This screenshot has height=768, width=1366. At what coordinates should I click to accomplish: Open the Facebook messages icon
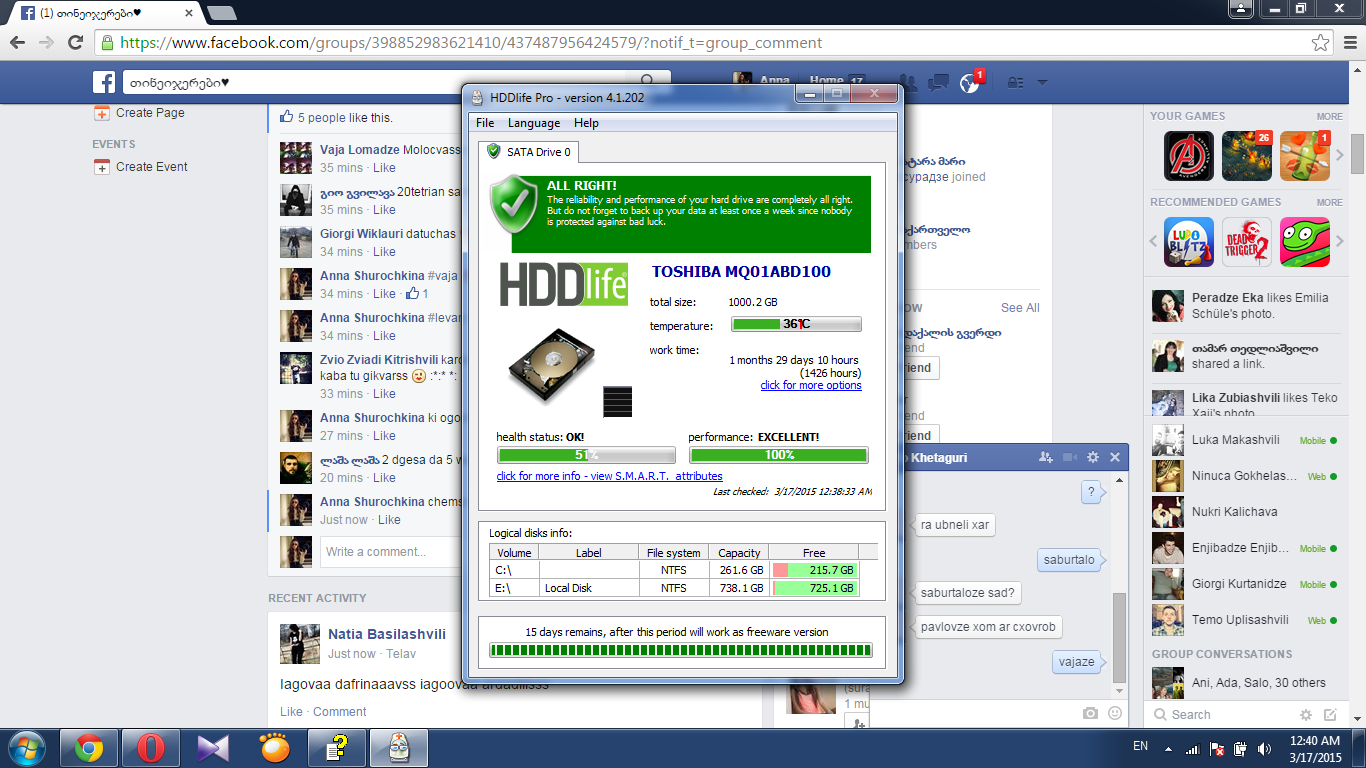click(x=938, y=82)
